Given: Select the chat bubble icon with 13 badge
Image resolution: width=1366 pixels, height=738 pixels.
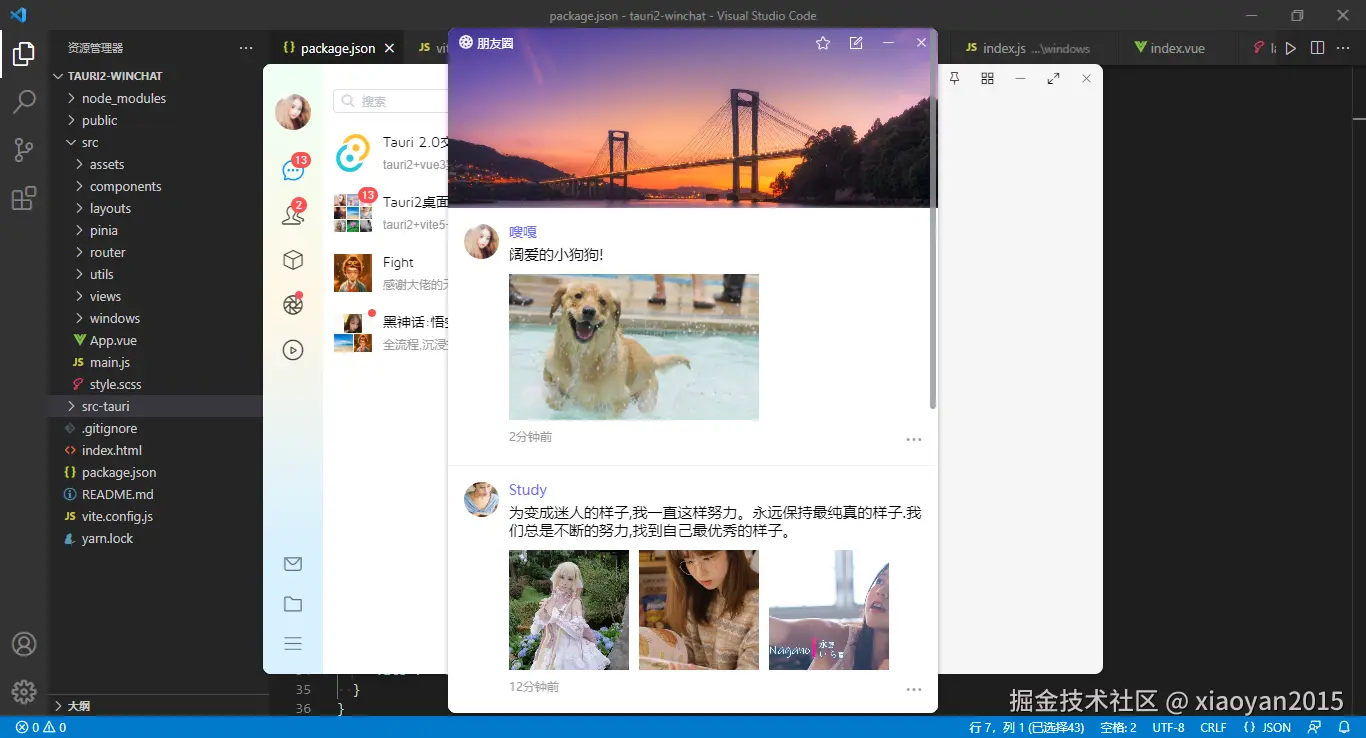Looking at the screenshot, I should pos(292,168).
